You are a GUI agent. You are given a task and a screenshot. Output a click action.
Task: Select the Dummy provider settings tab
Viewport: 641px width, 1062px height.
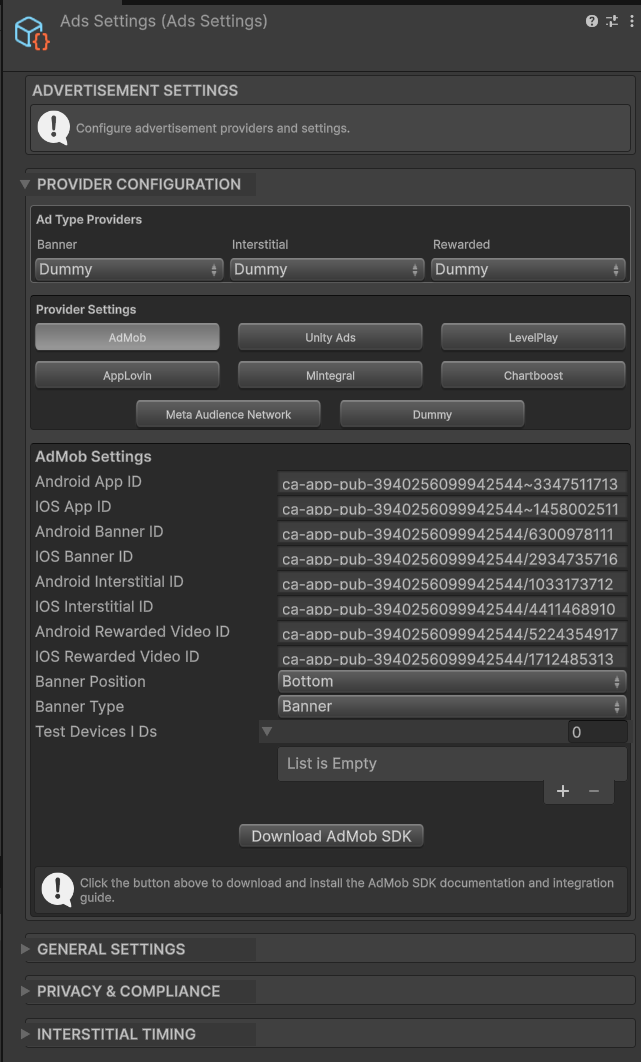pyautogui.click(x=432, y=415)
